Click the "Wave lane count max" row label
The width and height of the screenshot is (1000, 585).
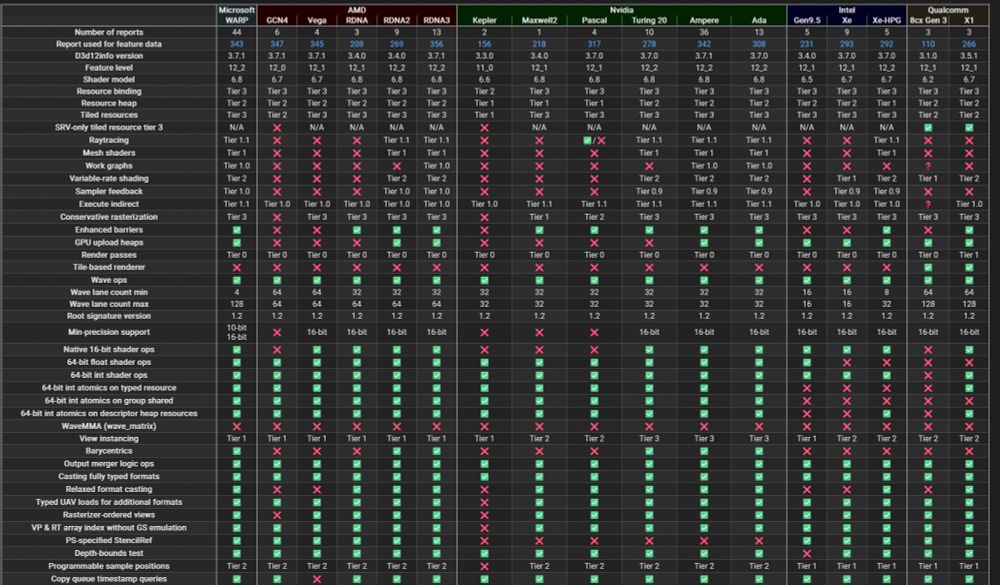tap(108, 304)
